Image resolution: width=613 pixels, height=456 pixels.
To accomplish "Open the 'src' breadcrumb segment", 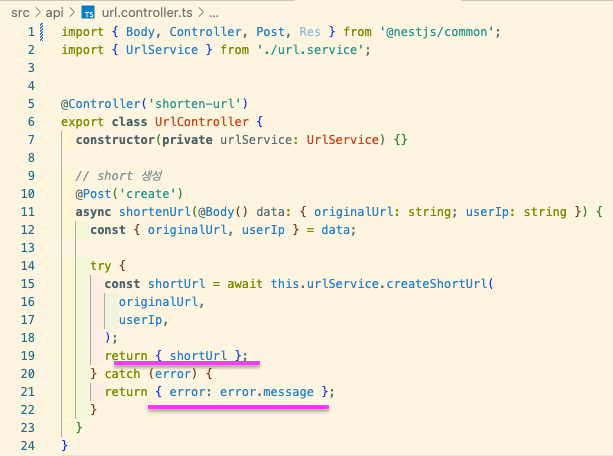I will 20,13.
